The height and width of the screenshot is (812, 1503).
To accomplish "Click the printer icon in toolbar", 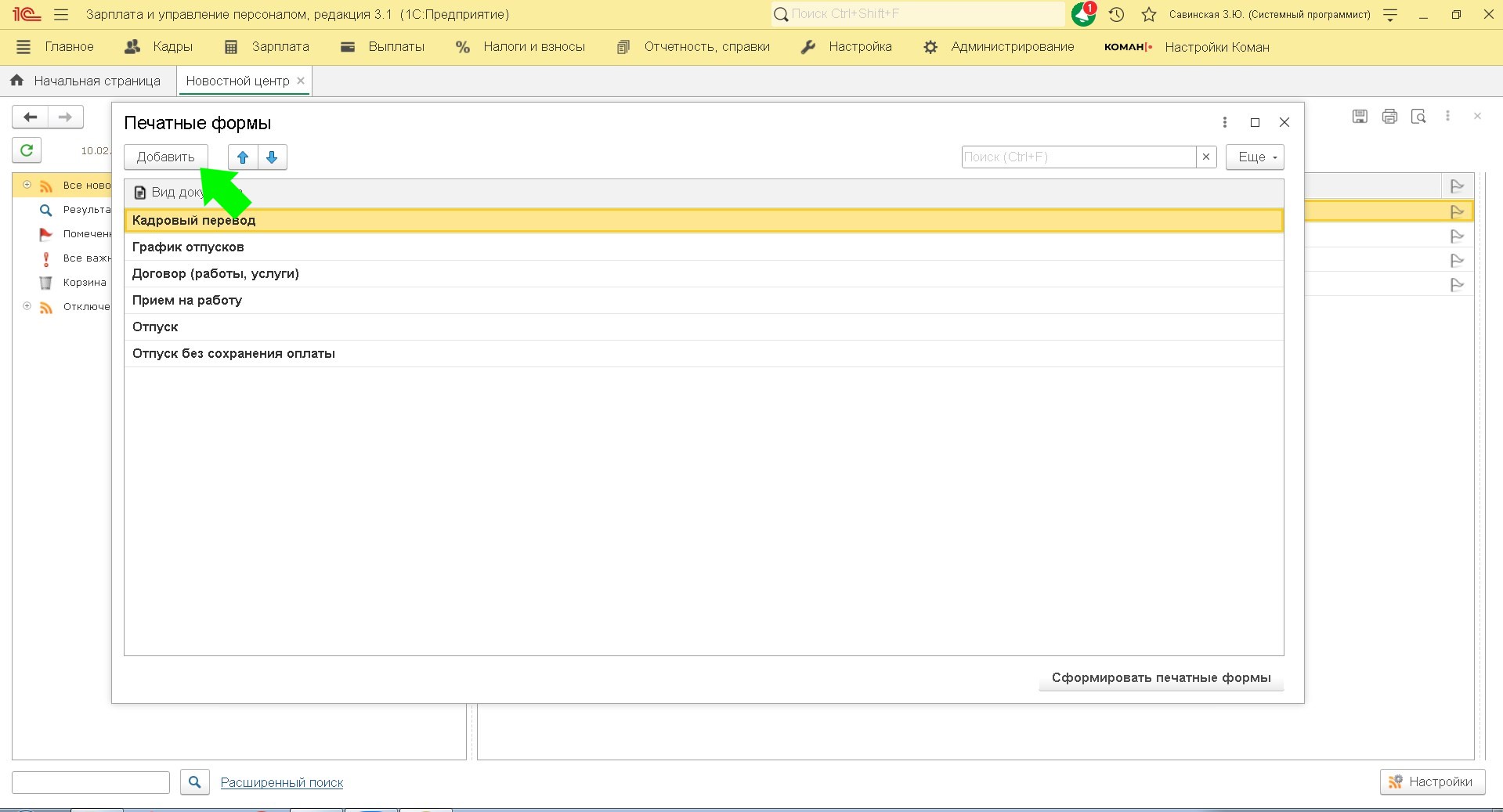I will (1389, 117).
